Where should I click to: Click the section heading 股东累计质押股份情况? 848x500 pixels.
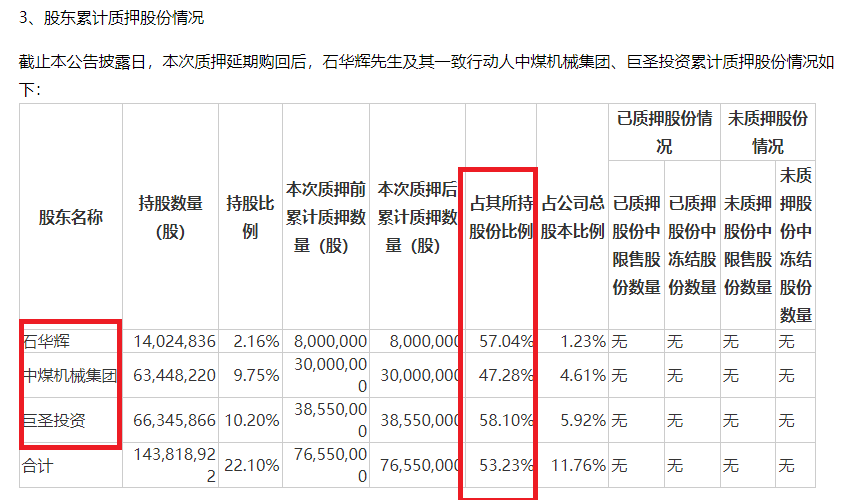(x=116, y=19)
